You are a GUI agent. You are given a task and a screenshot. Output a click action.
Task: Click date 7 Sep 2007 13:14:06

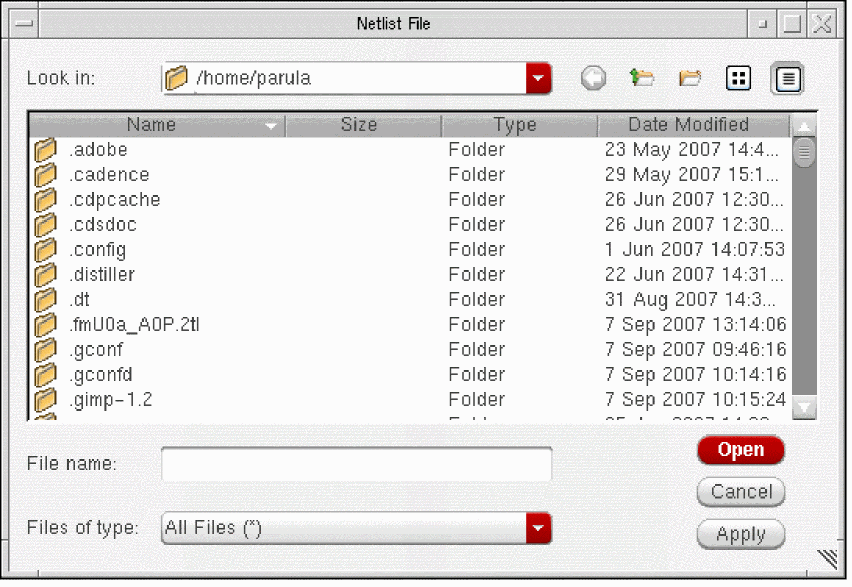(696, 324)
